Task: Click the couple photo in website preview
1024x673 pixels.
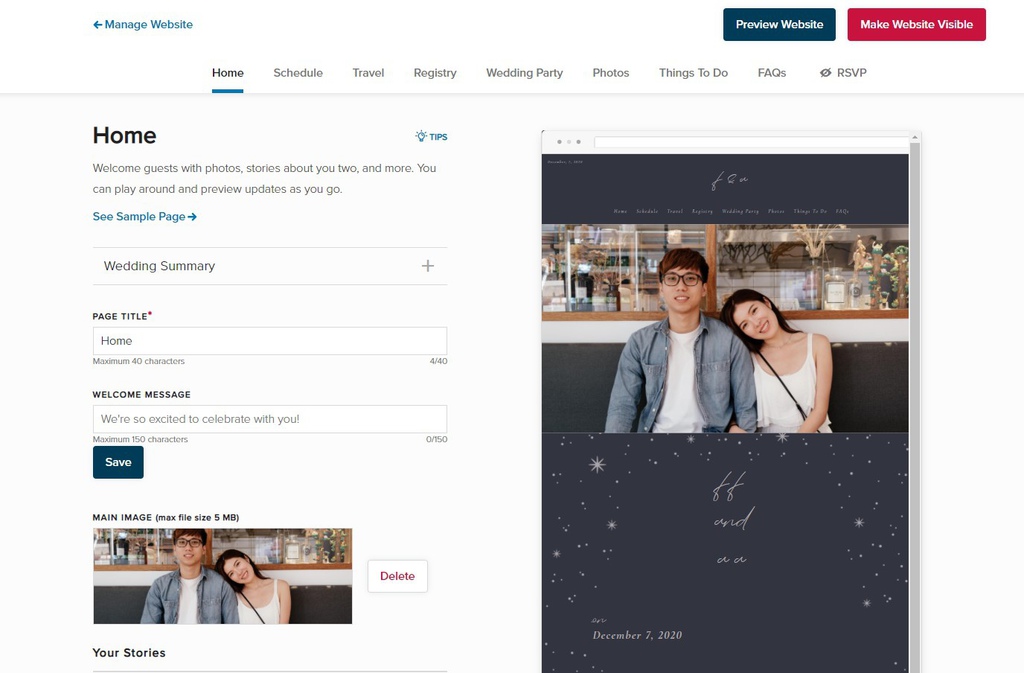Action: (725, 328)
